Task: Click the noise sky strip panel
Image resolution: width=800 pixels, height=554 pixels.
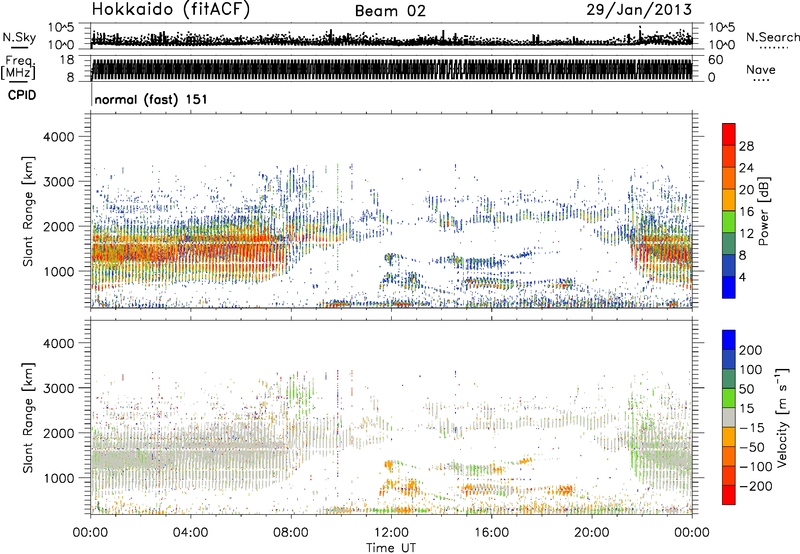Action: coord(392,36)
